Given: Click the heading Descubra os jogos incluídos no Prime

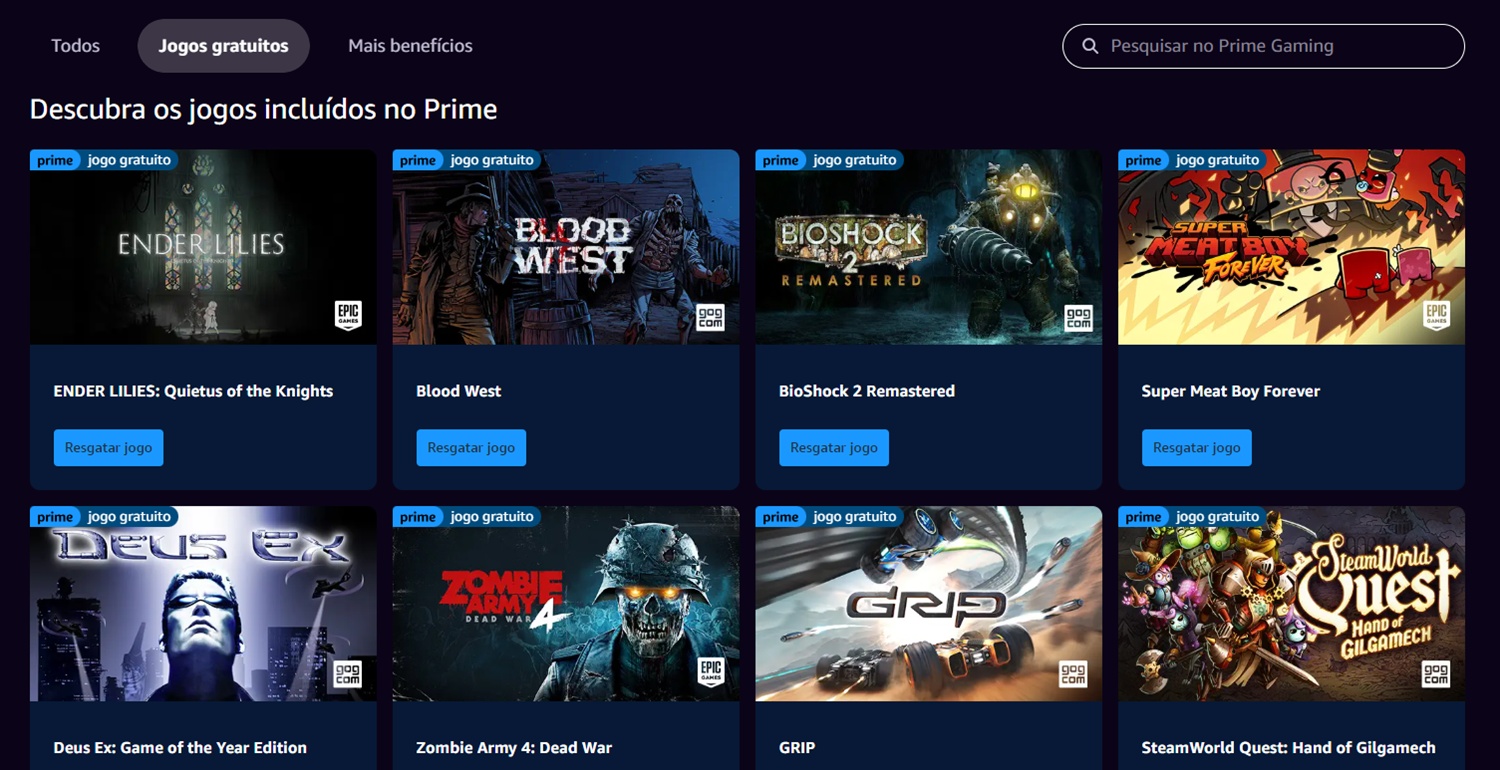Looking at the screenshot, I should point(264,109).
